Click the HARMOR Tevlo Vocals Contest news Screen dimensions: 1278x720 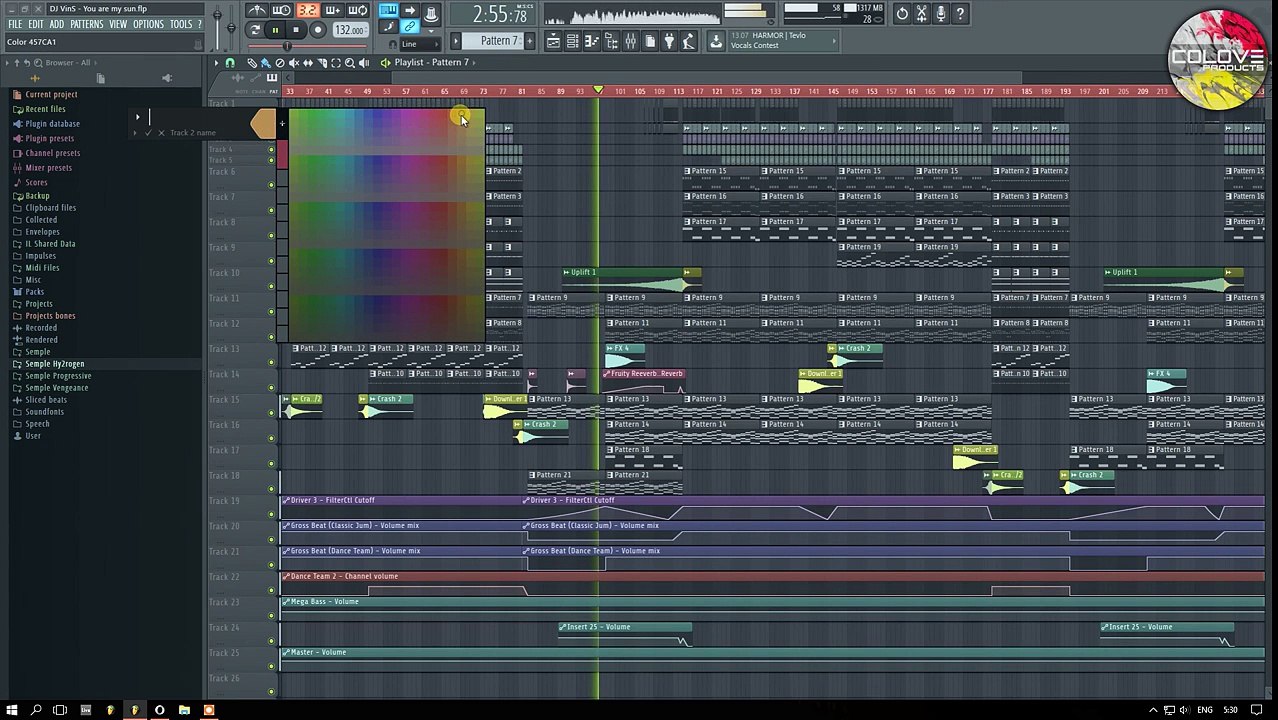[782, 41]
